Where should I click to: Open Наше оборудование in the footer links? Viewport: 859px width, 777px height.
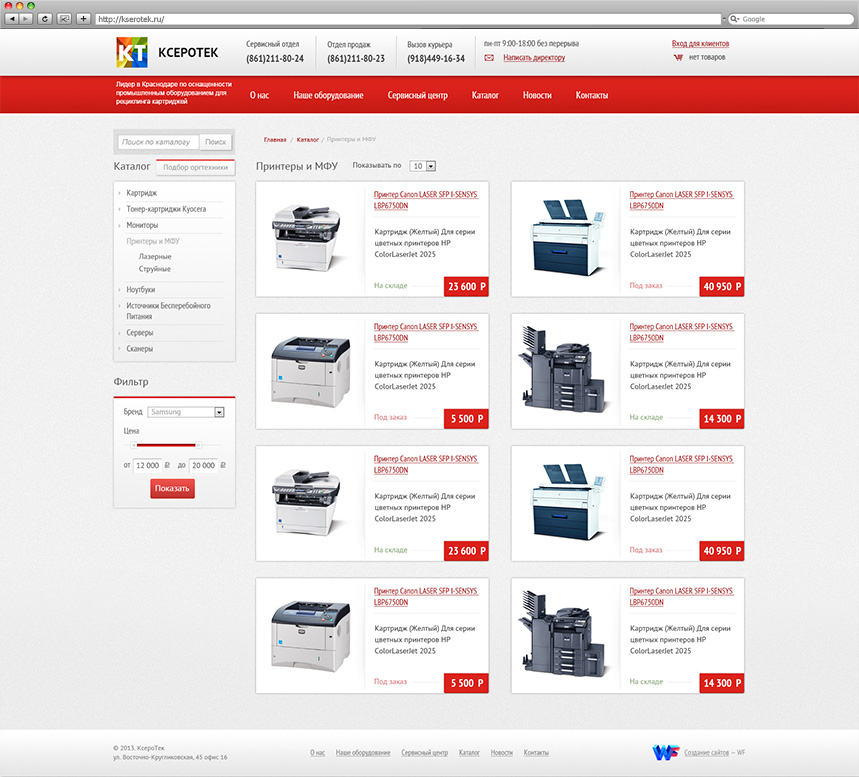coord(363,753)
